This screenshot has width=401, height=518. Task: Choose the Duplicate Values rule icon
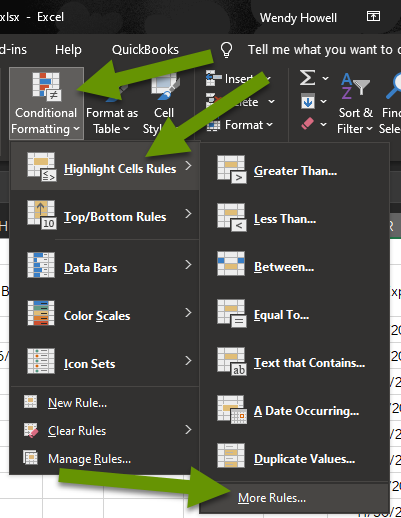(x=231, y=456)
